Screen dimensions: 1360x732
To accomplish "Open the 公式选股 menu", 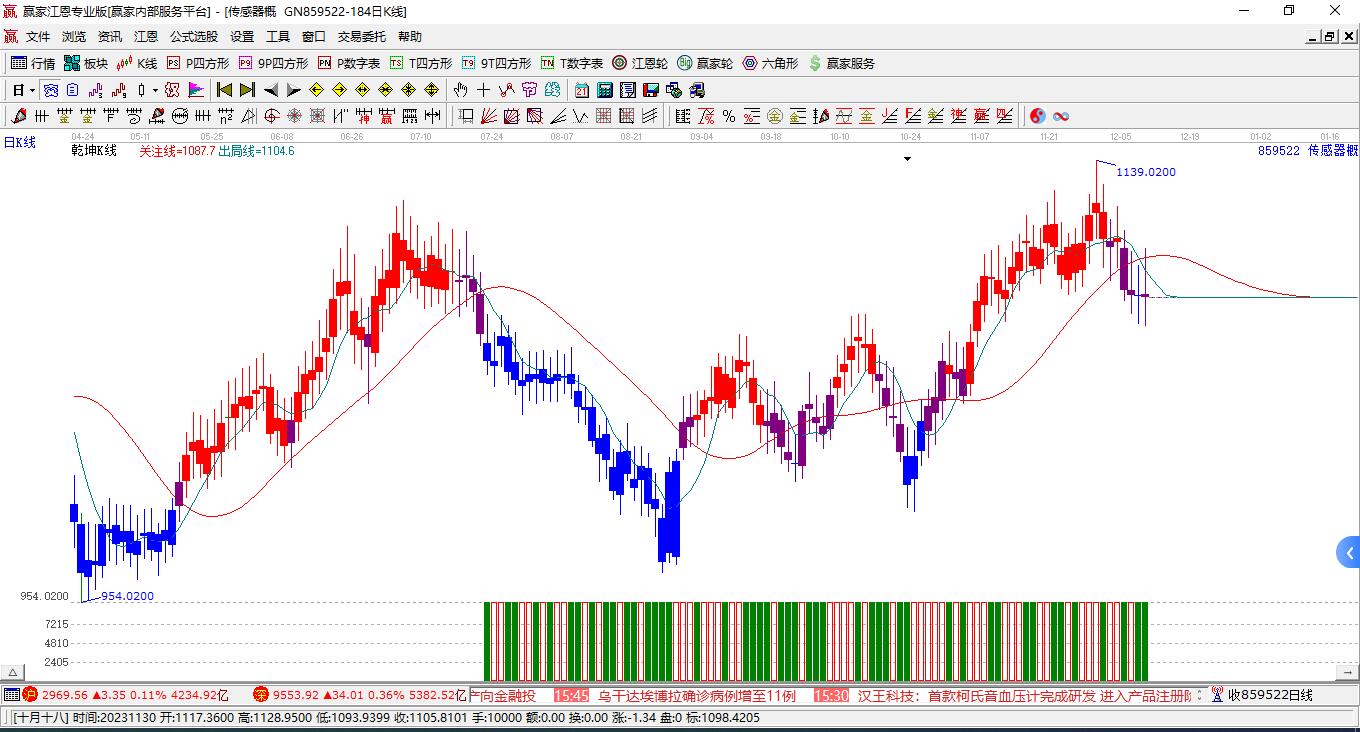I will (194, 36).
